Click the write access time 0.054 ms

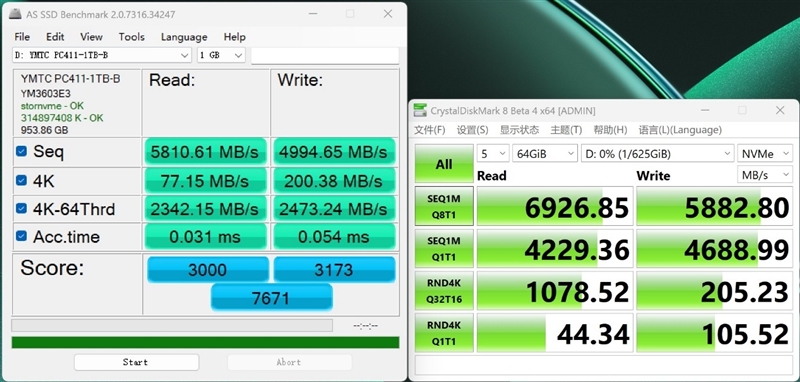coord(334,237)
